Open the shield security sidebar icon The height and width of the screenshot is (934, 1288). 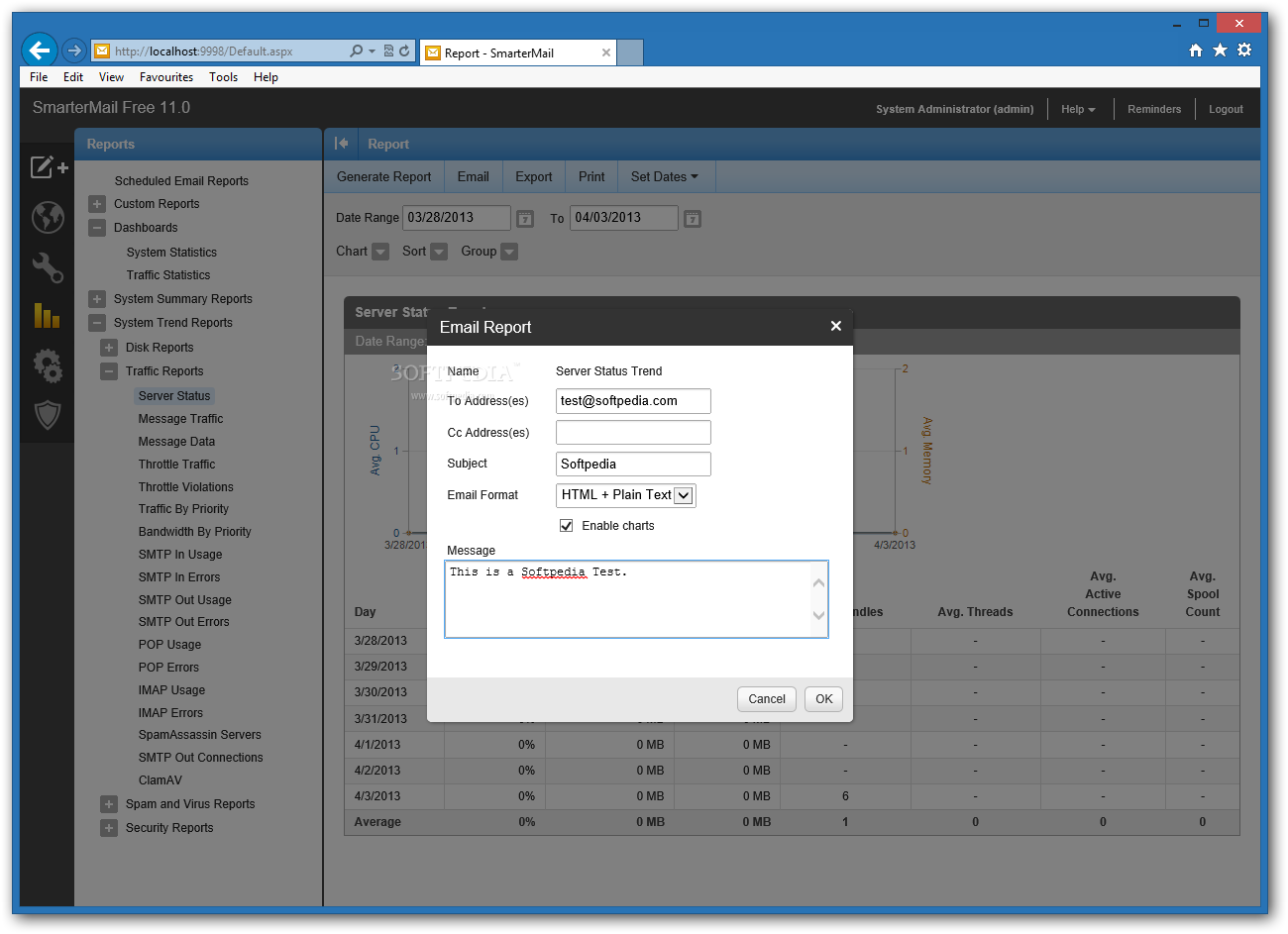tap(48, 415)
